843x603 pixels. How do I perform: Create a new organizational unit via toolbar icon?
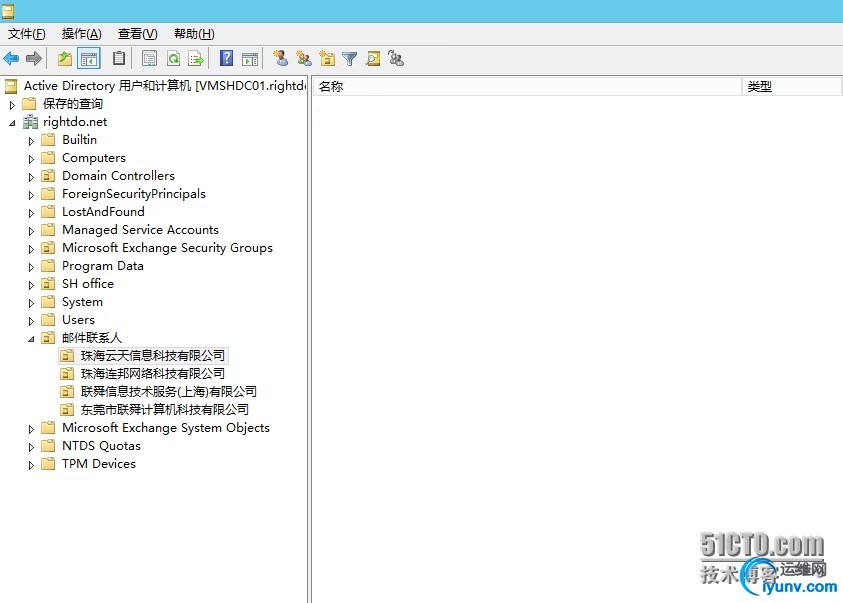click(x=327, y=58)
